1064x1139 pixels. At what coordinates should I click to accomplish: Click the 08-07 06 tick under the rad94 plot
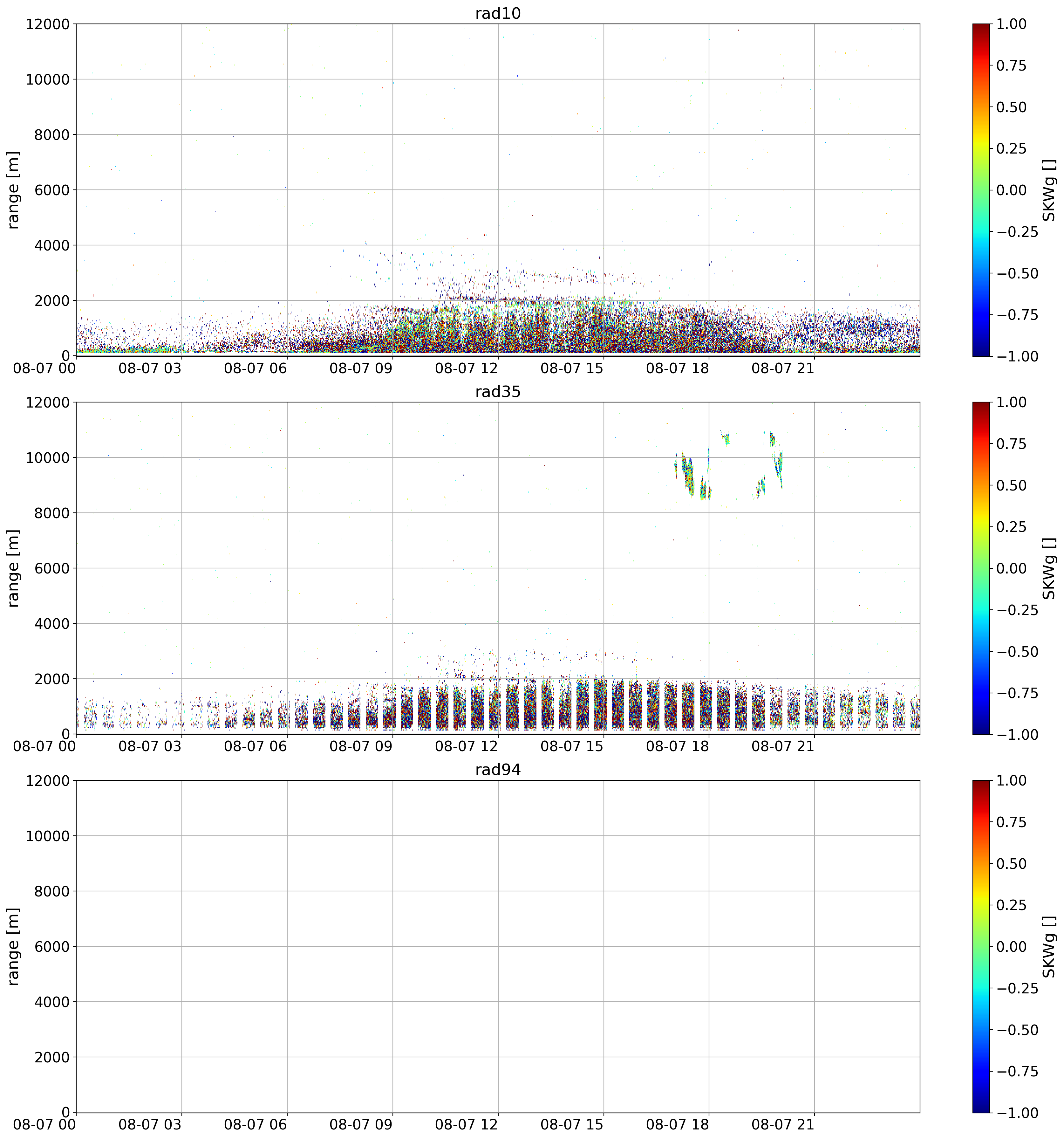256,1125
